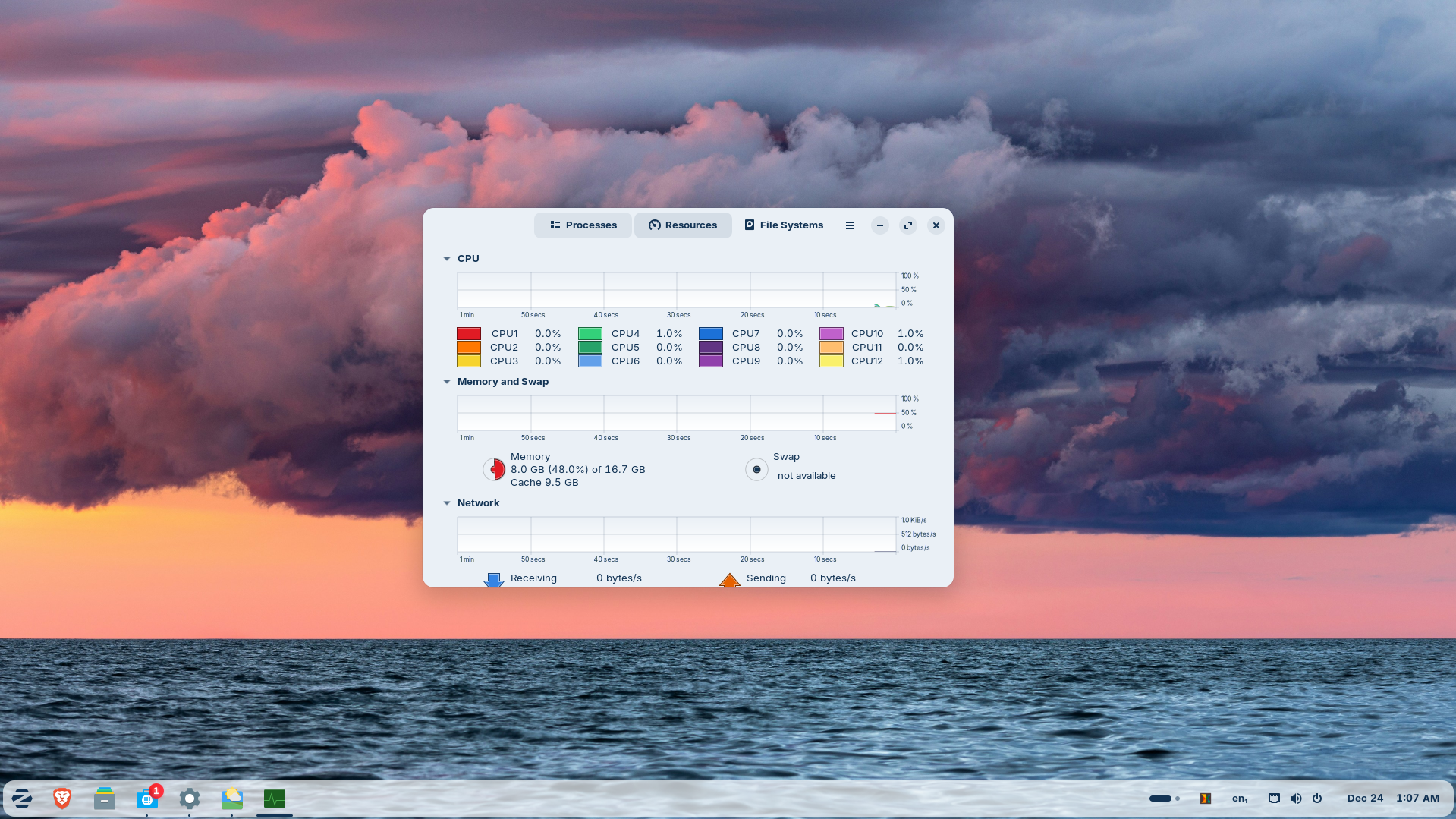The image size is (1456, 819).
Task: Open the hamburger menu in System Monitor
Action: tap(849, 225)
